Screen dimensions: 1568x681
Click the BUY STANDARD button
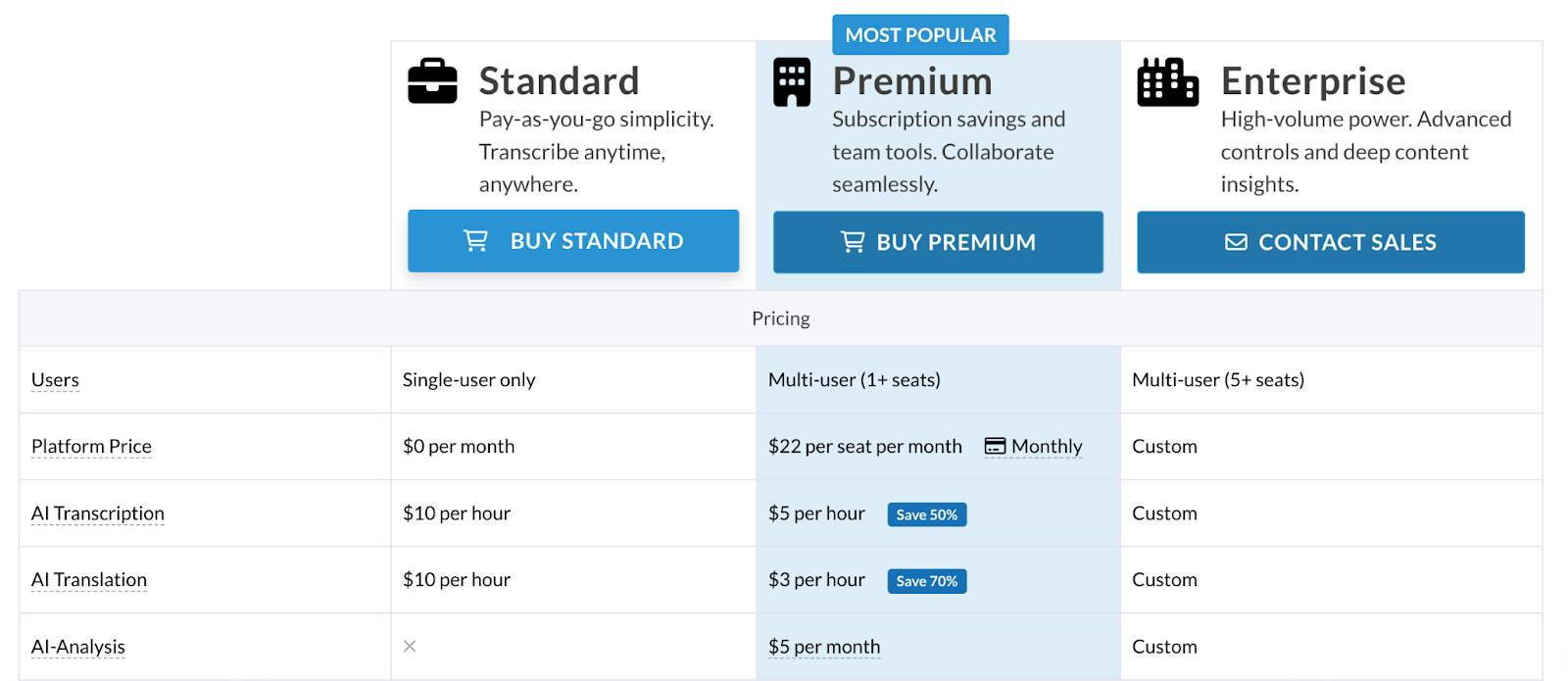(x=573, y=241)
